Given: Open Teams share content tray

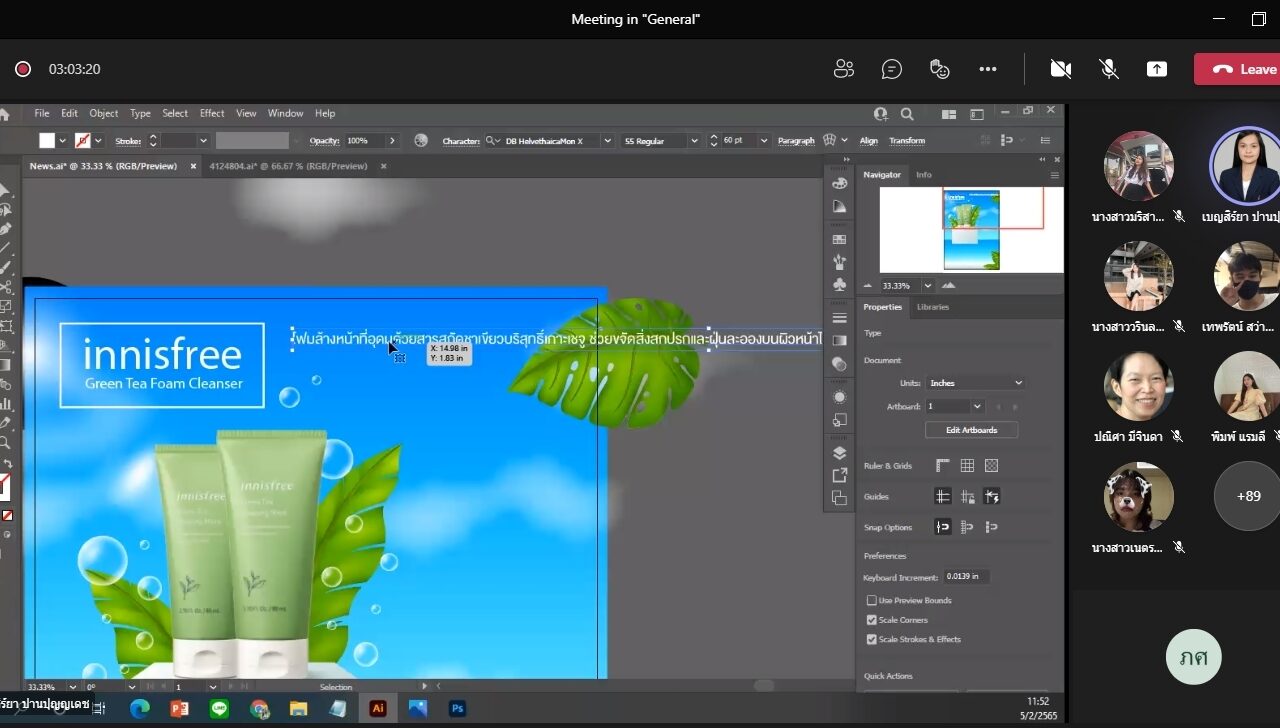Looking at the screenshot, I should point(1157,69).
